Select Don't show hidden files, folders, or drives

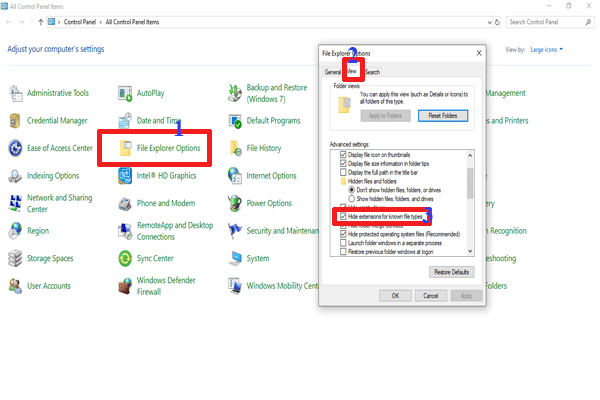tap(351, 190)
